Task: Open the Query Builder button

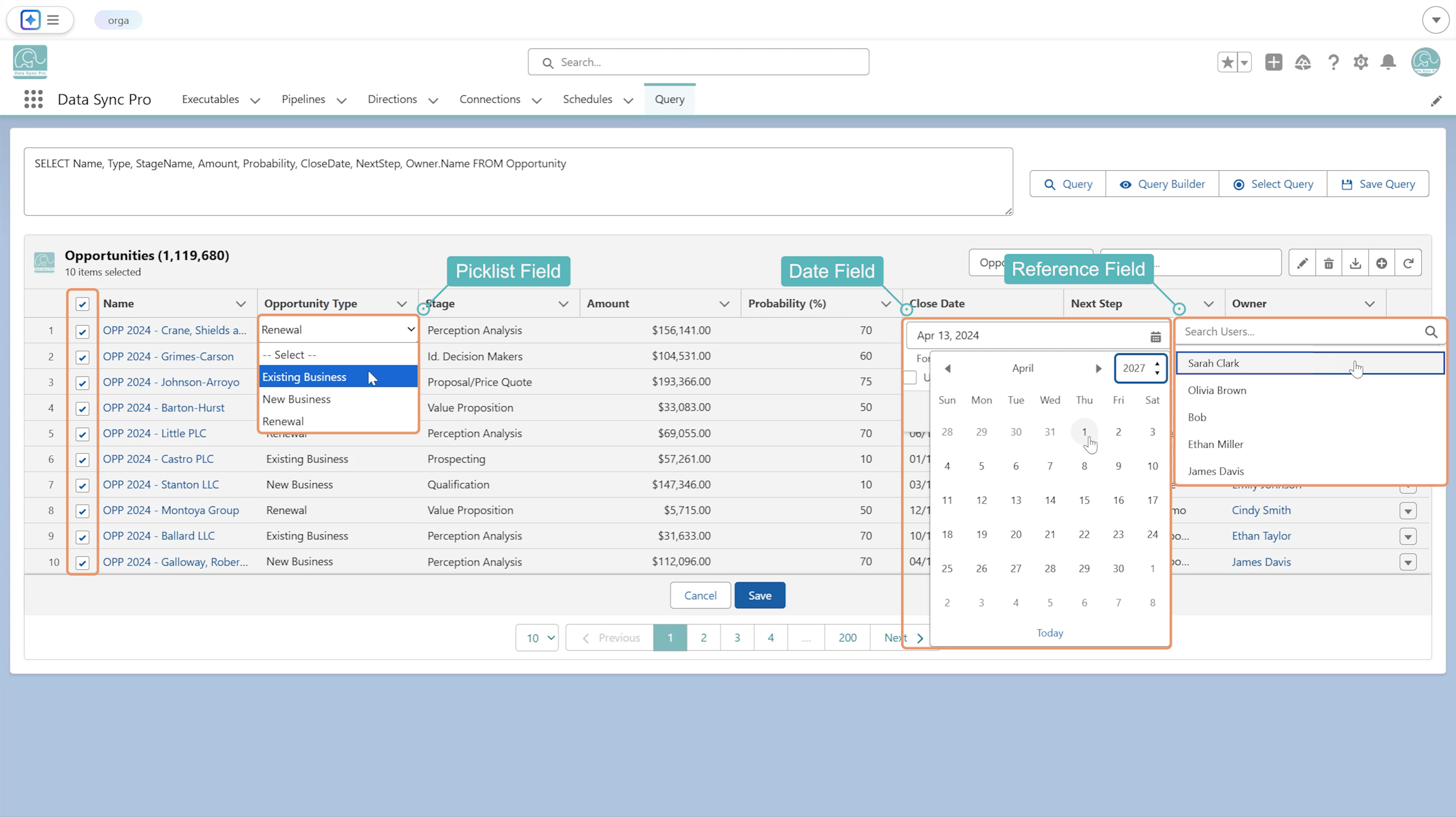Action: [1162, 184]
